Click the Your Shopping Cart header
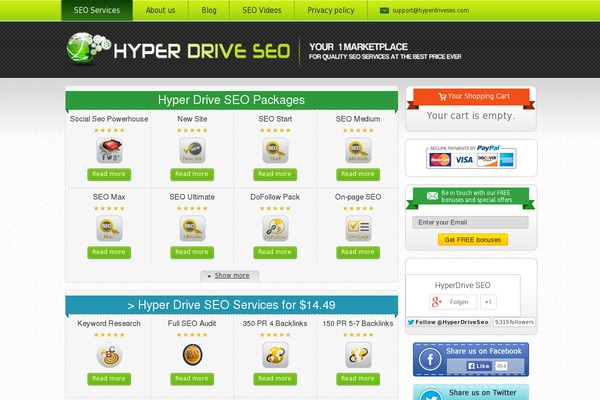 point(471,96)
